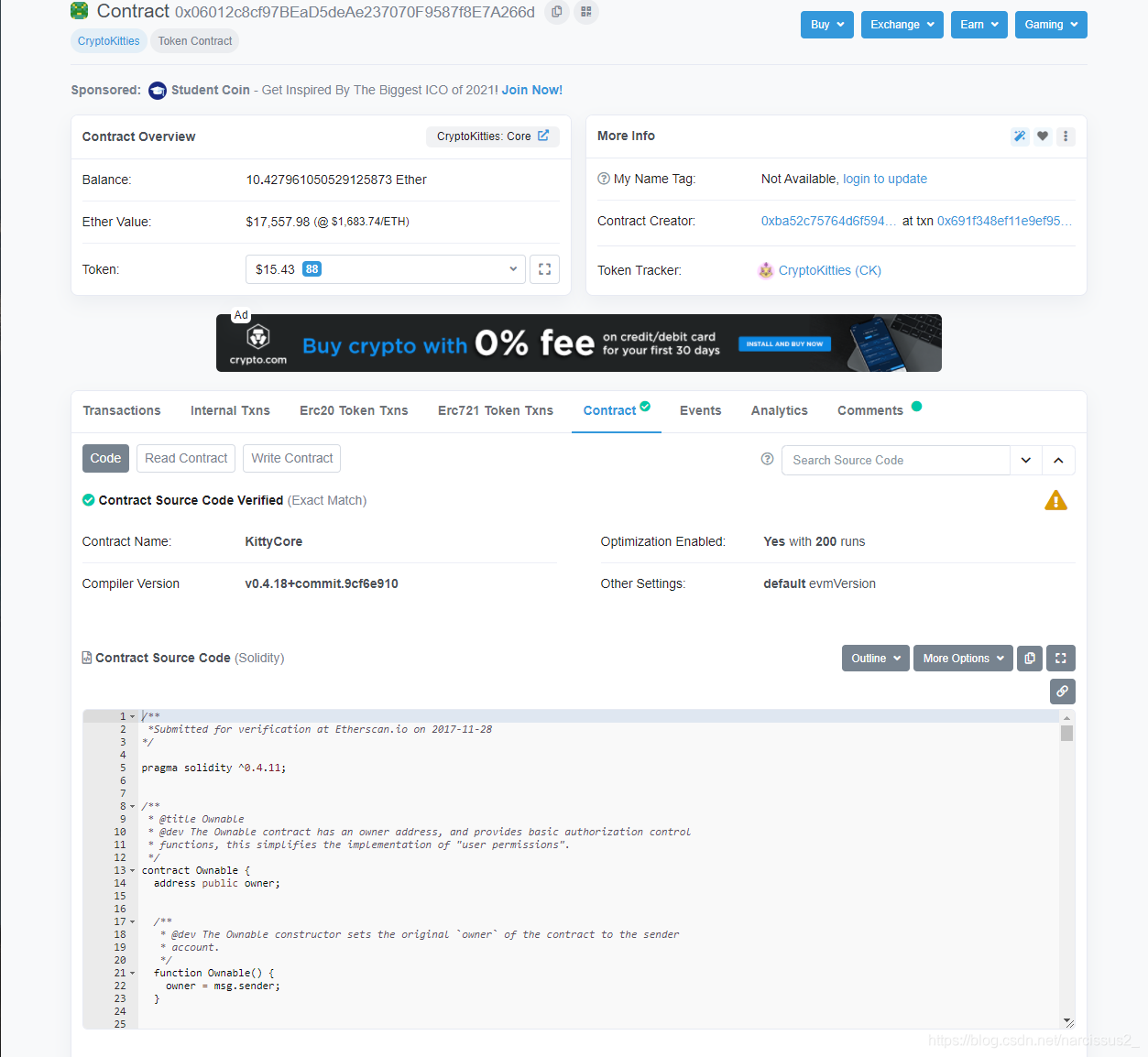This screenshot has width=1148, height=1057.
Task: Open creation txn 0x691f348ef11e9ef95
Action: [x=1004, y=221]
